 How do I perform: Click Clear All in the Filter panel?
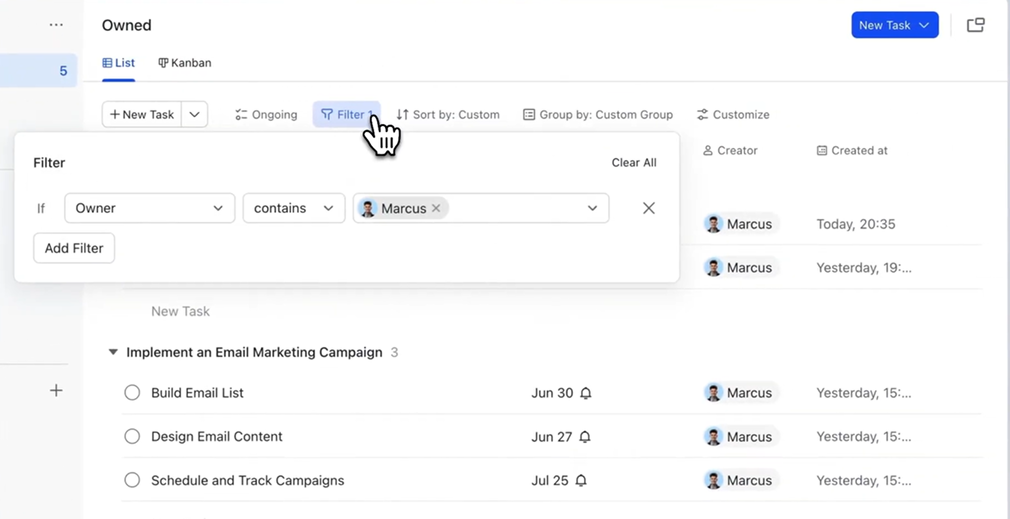click(634, 163)
